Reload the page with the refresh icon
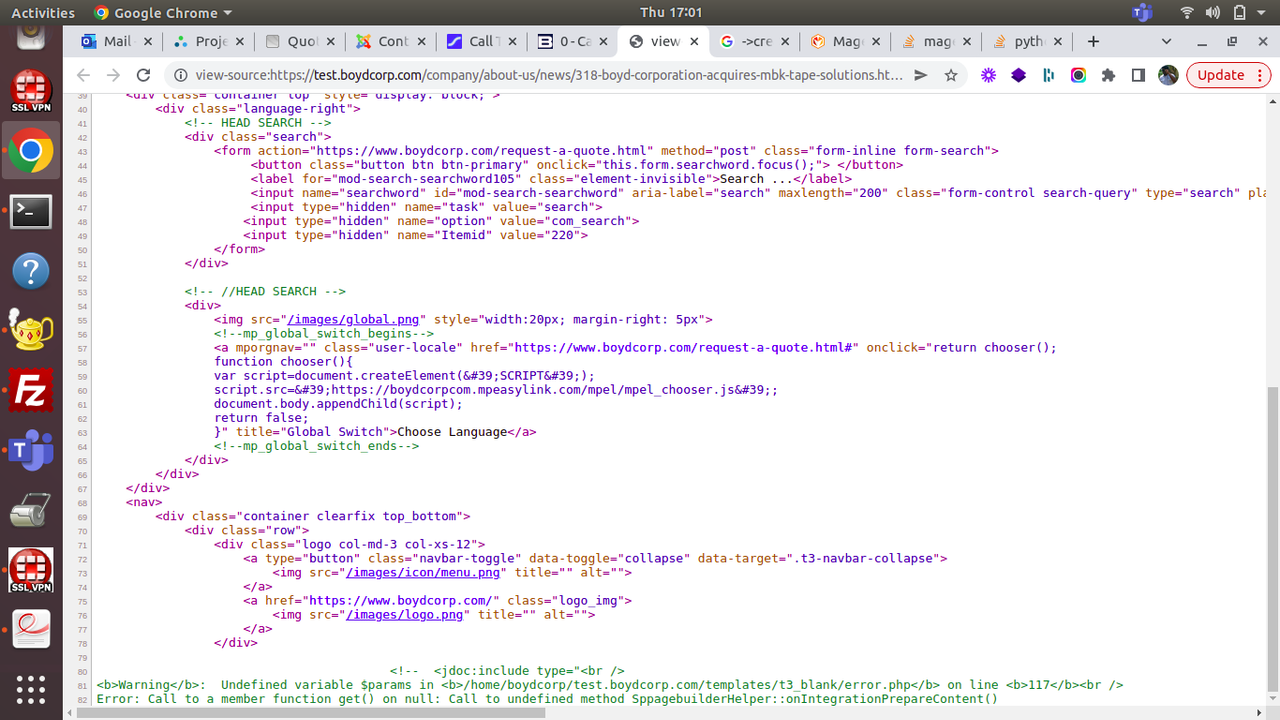1280x720 pixels. coord(143,74)
